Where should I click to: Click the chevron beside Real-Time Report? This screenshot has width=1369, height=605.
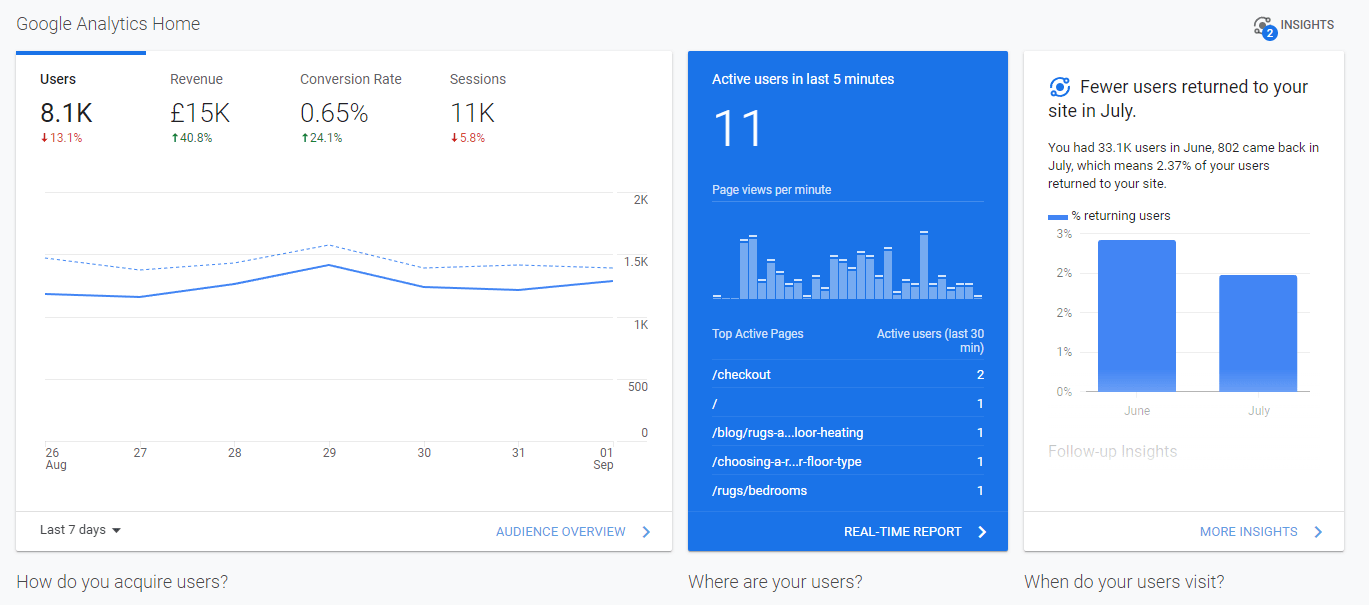(982, 532)
